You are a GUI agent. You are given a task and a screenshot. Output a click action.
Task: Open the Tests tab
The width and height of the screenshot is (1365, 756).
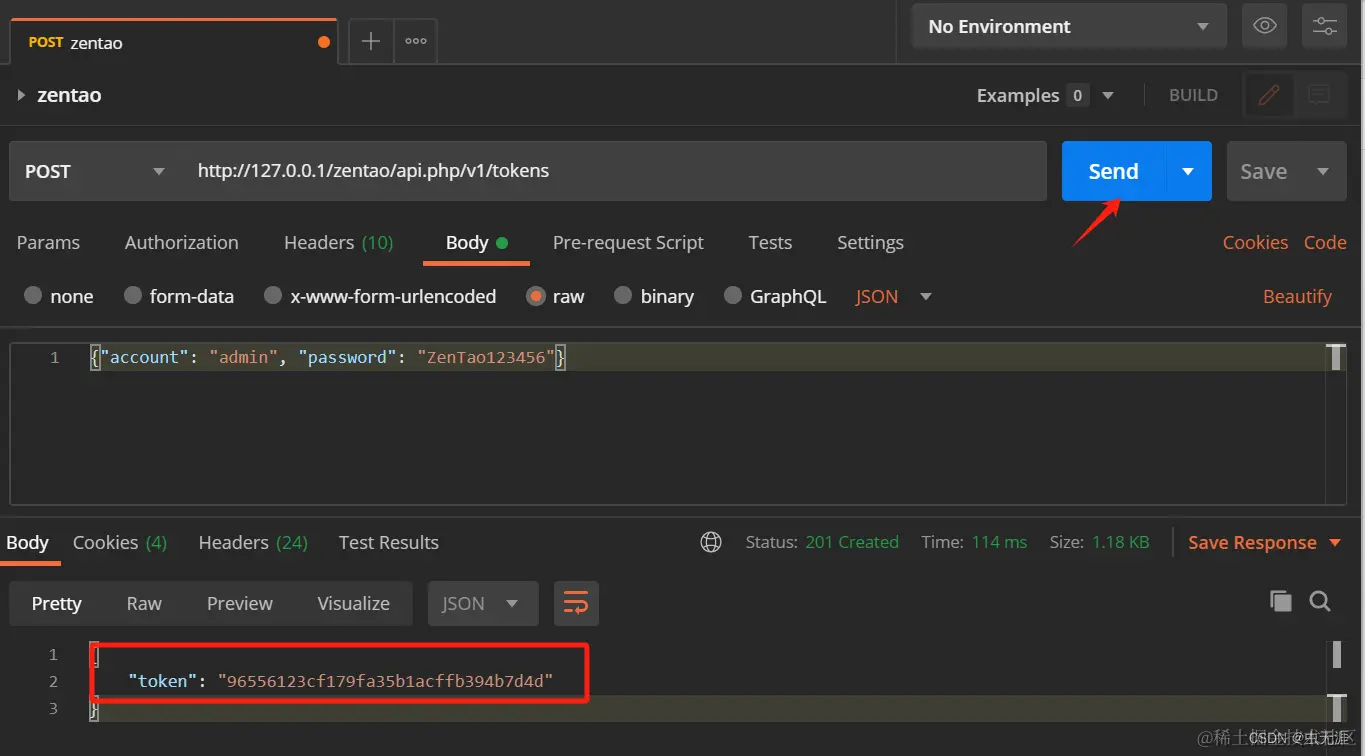770,242
